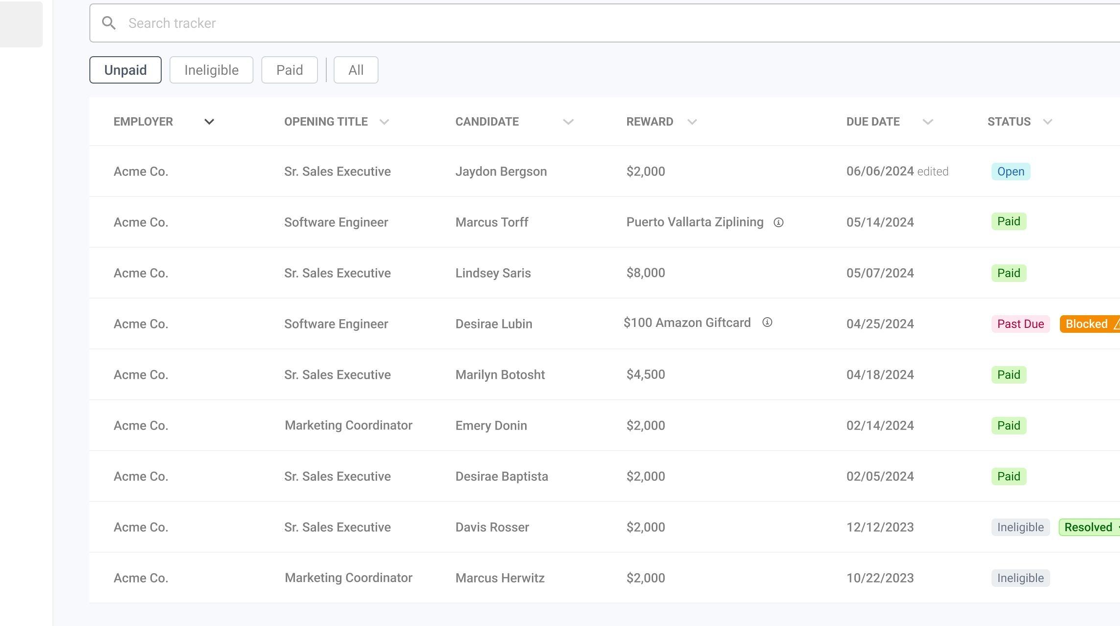Click the Blocked badge for Desirae Lubin
Image resolution: width=1120 pixels, height=626 pixels.
pyautogui.click(x=1090, y=324)
